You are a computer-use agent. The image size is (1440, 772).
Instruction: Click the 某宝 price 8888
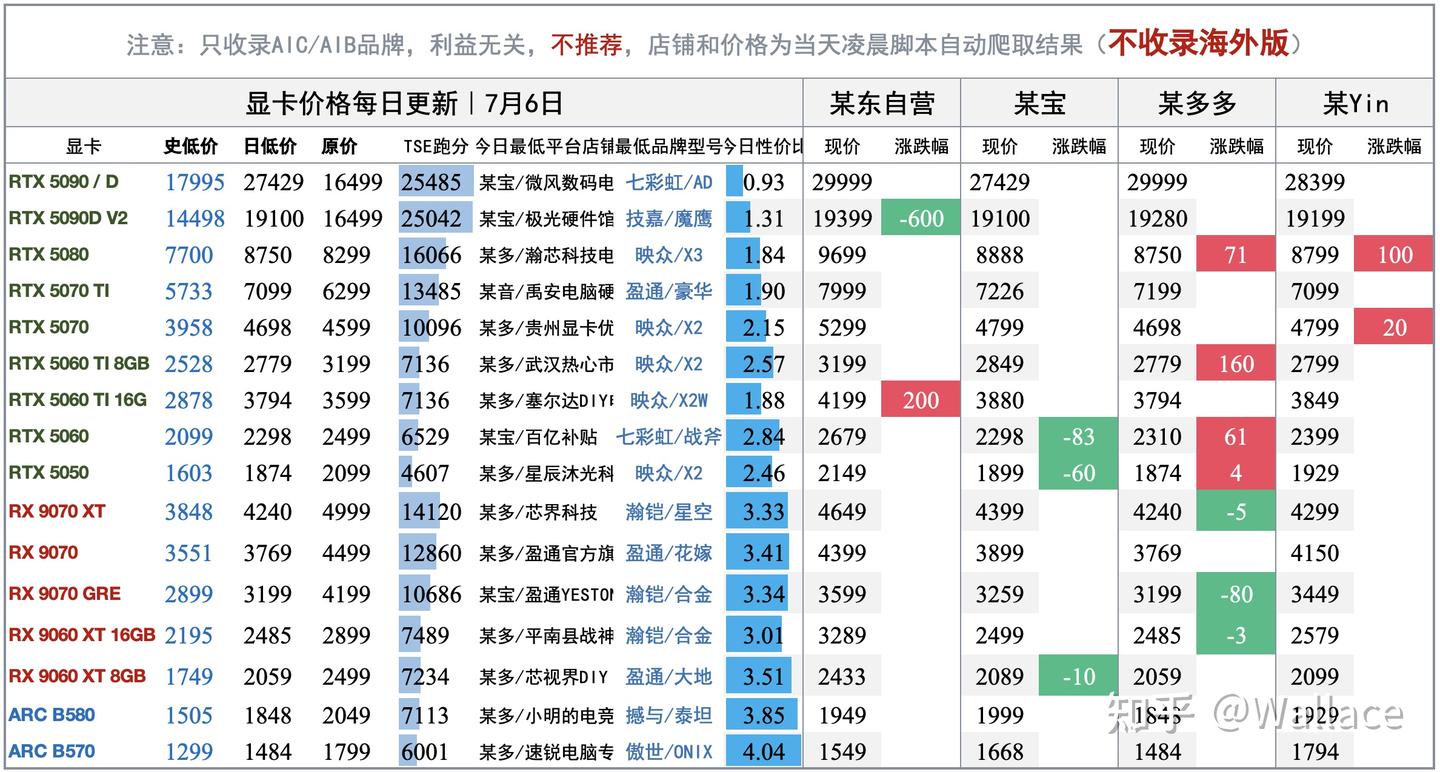(x=1000, y=255)
